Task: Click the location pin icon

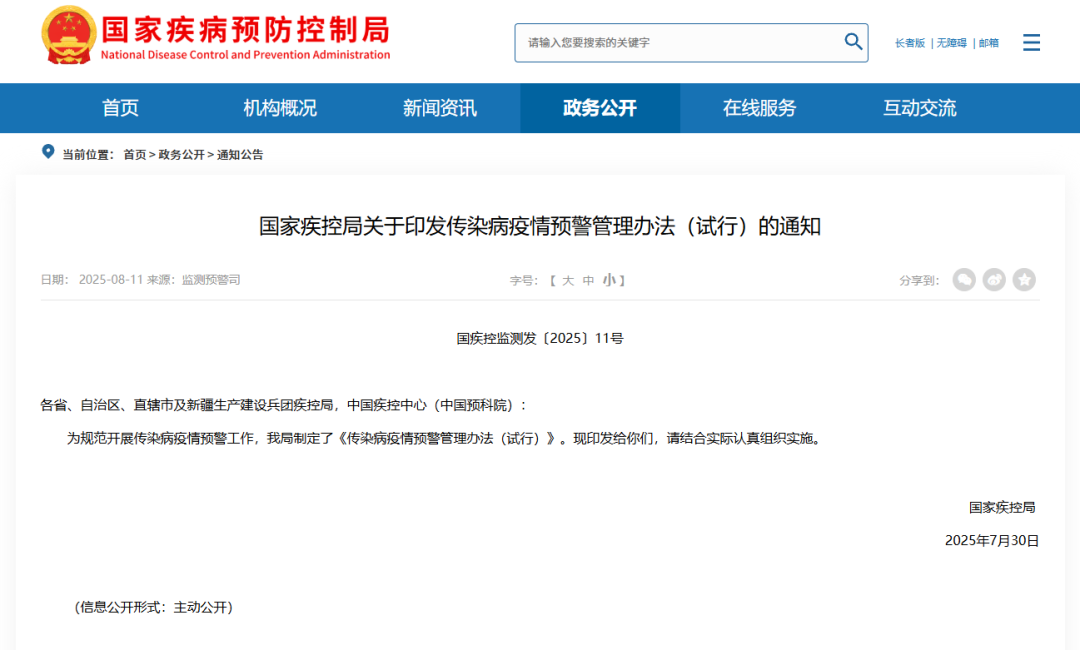Action: (x=48, y=151)
